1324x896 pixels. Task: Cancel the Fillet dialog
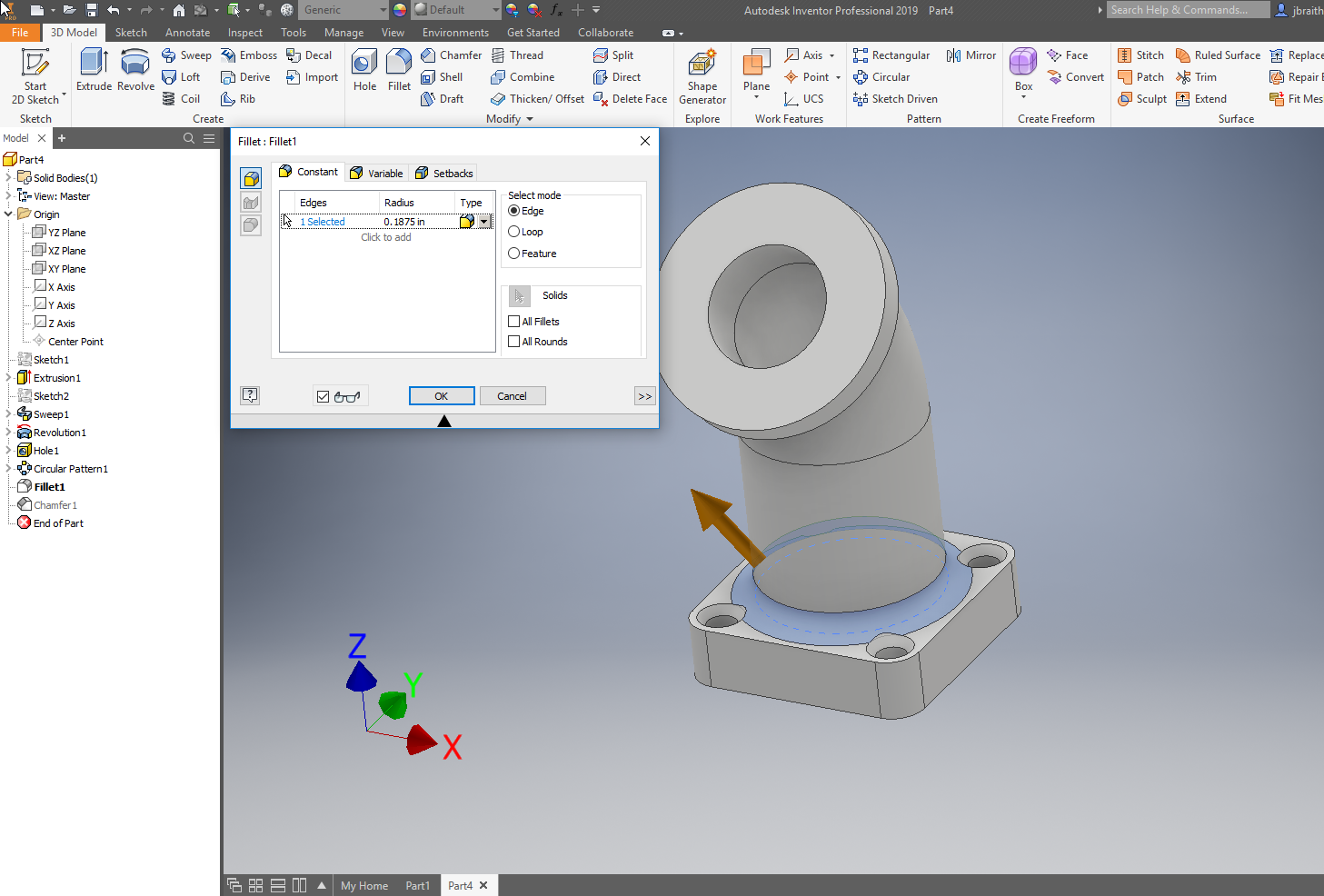pos(512,396)
